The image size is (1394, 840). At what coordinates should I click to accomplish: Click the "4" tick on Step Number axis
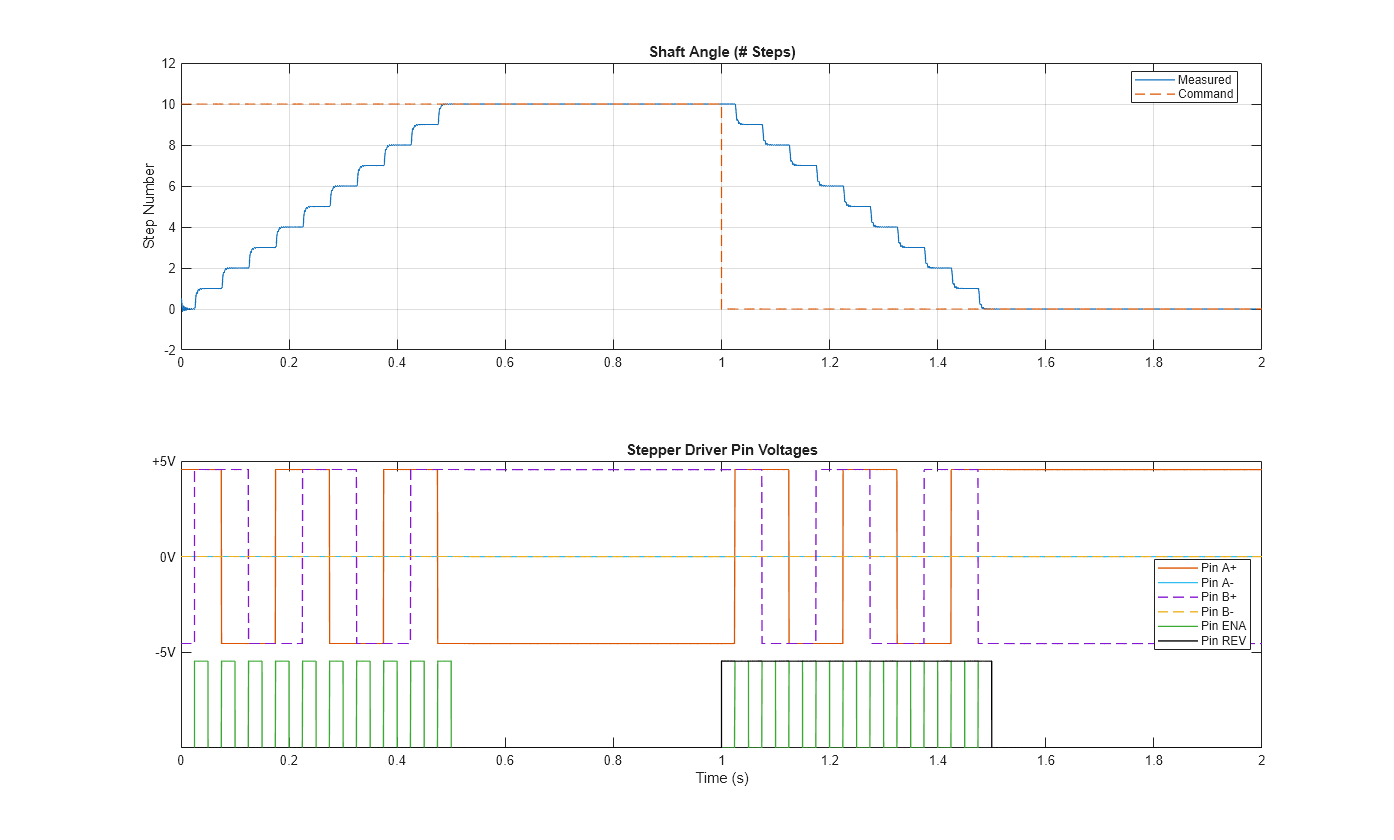172,228
